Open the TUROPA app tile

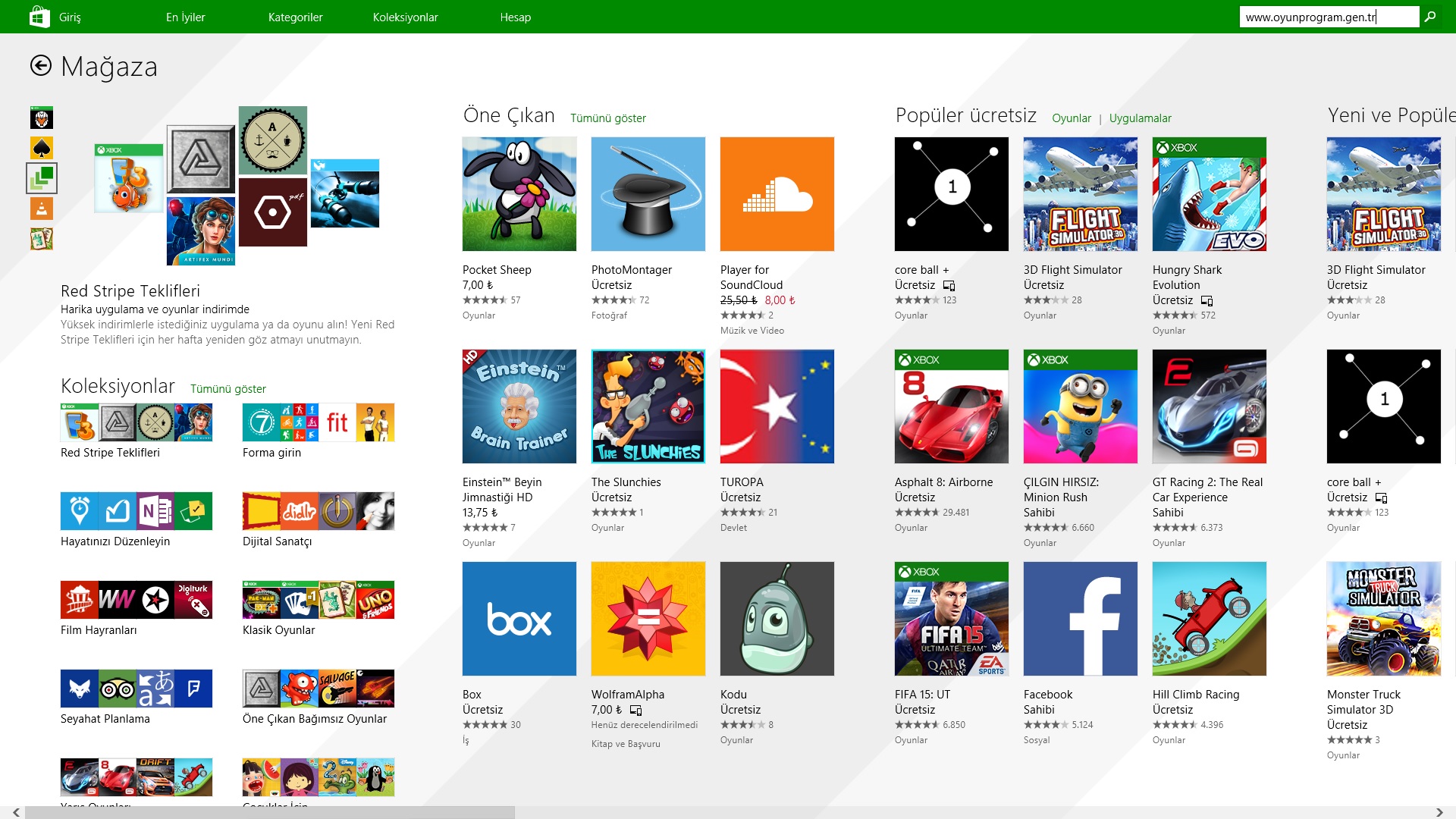click(777, 406)
